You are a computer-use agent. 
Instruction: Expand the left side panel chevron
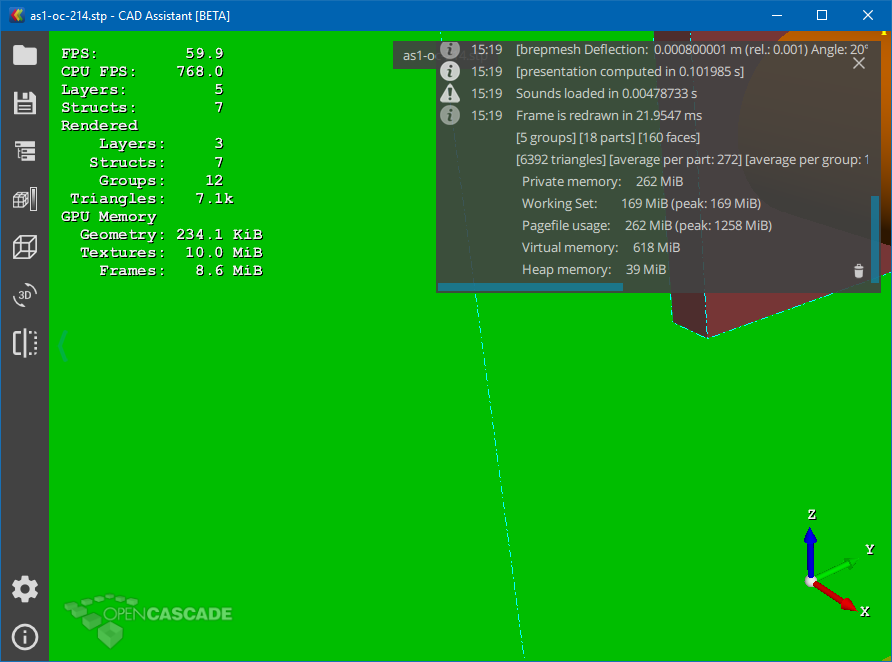[x=63, y=346]
